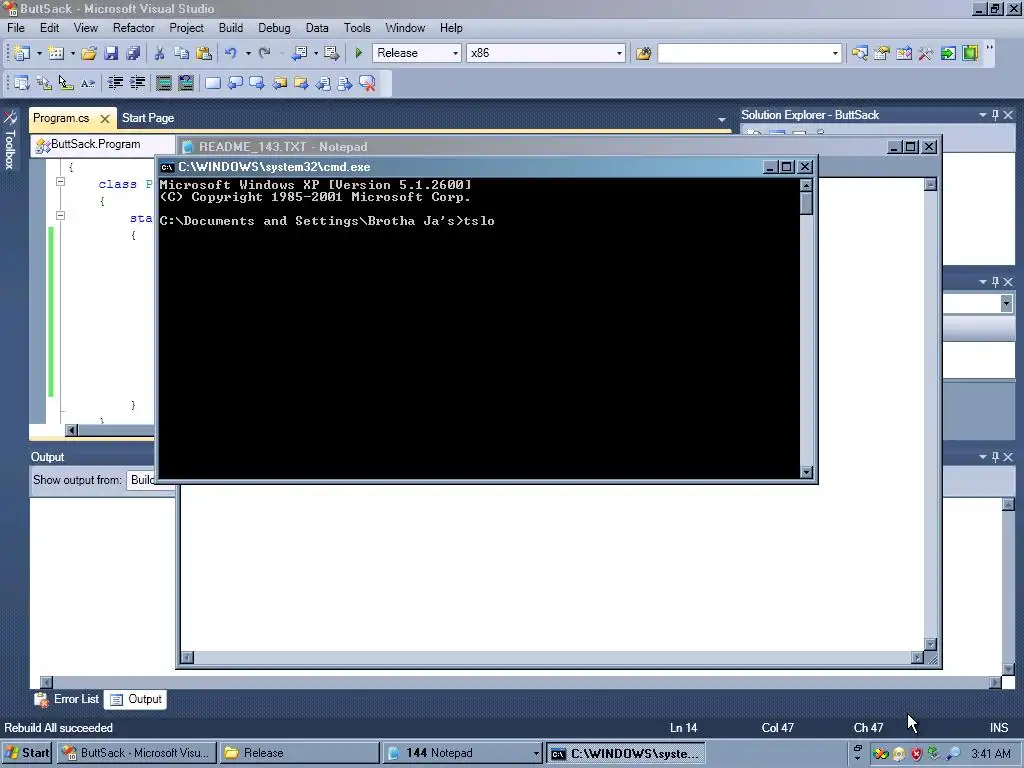Click the Paste clipboard icon
1024x768 pixels.
204,53
